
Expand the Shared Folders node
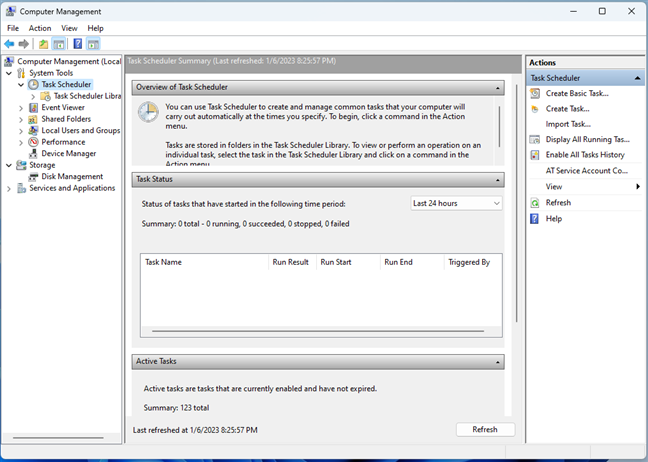tap(21, 119)
